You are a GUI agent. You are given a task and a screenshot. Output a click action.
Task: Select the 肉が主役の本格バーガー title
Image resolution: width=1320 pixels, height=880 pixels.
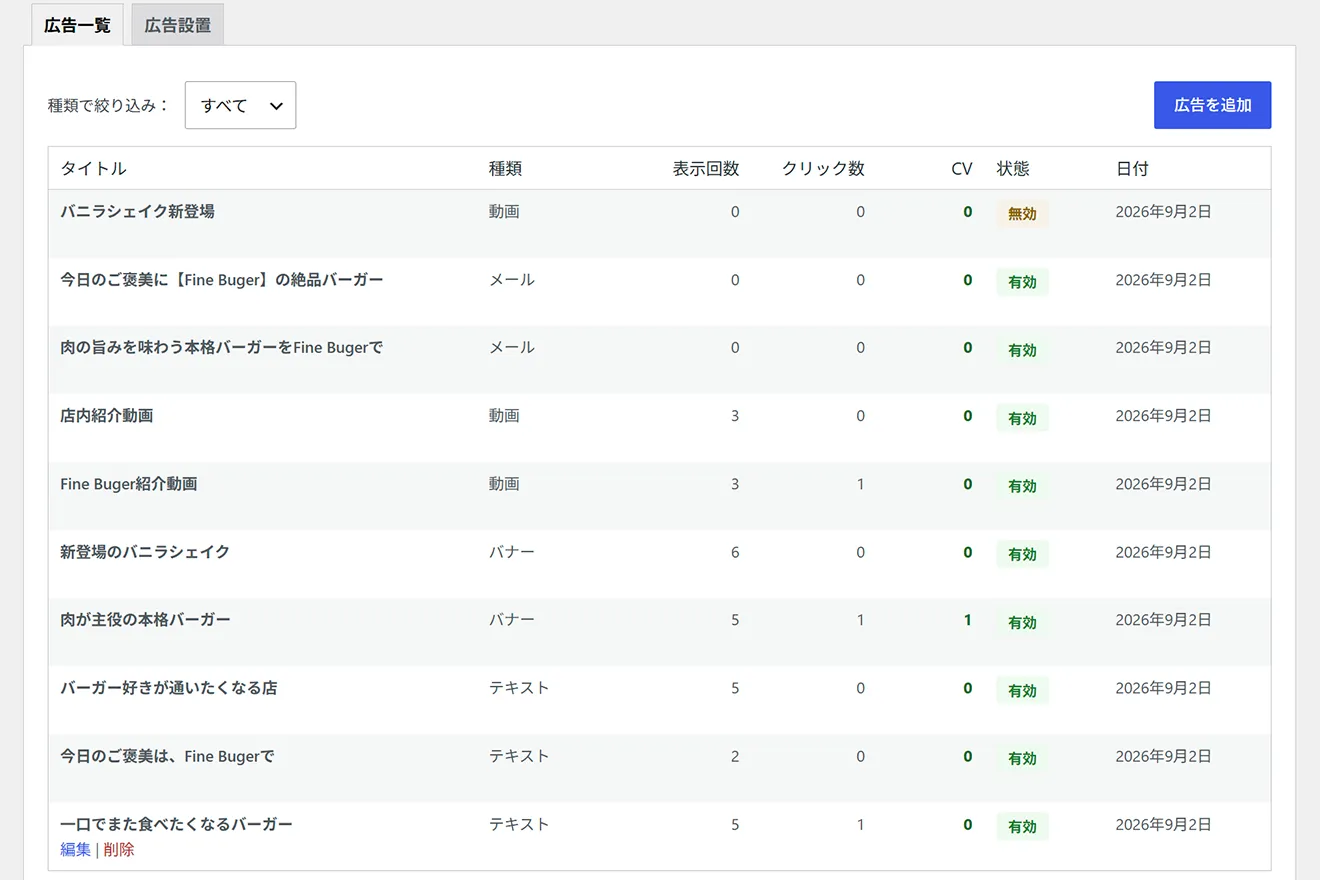pyautogui.click(x=145, y=620)
